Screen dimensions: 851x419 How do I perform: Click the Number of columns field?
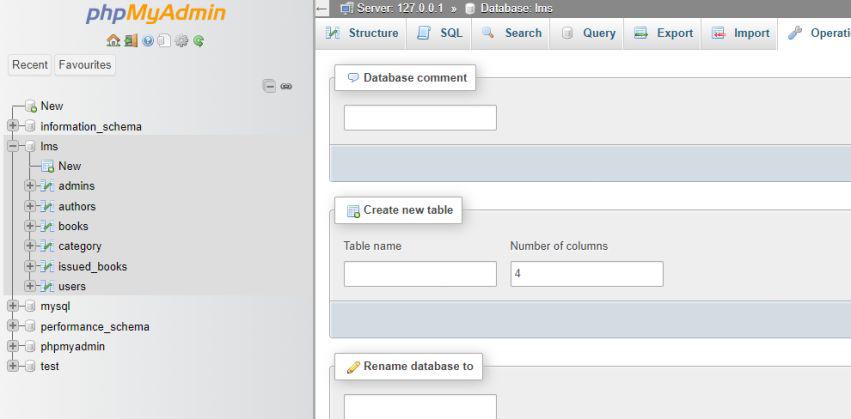[x=586, y=274]
